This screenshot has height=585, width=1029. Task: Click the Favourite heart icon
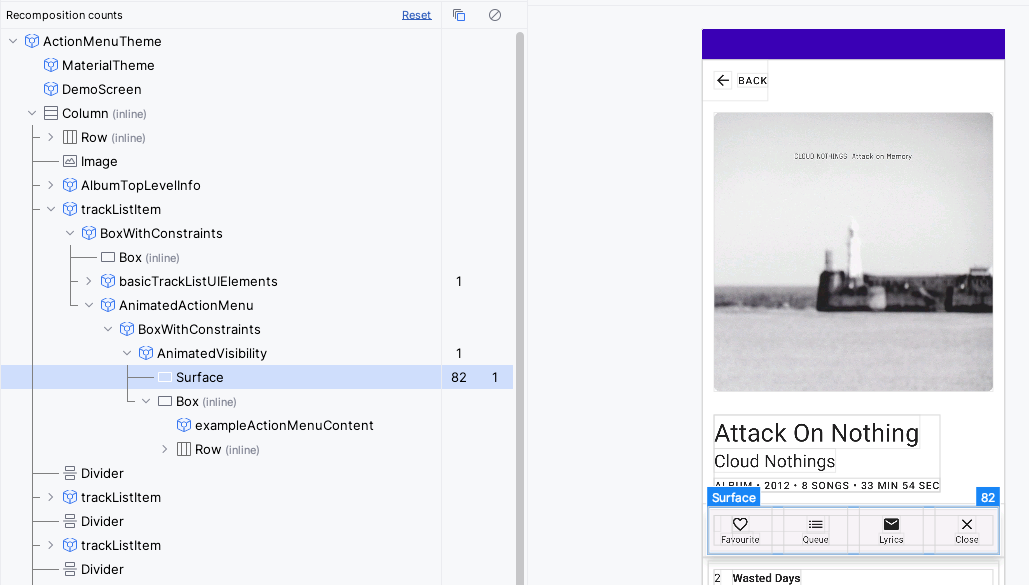click(740, 524)
